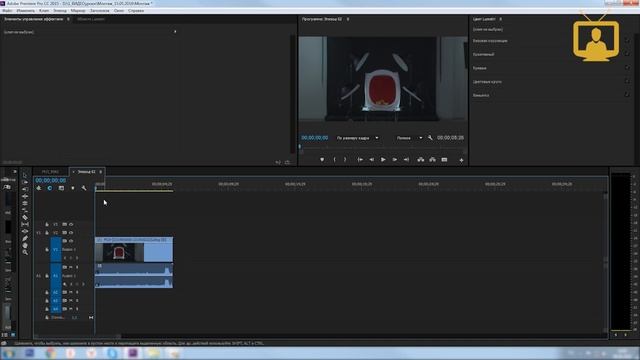Open Program monitor panel menu
Image resolution: width=640 pixels, height=360 pixels.
coord(348,19)
